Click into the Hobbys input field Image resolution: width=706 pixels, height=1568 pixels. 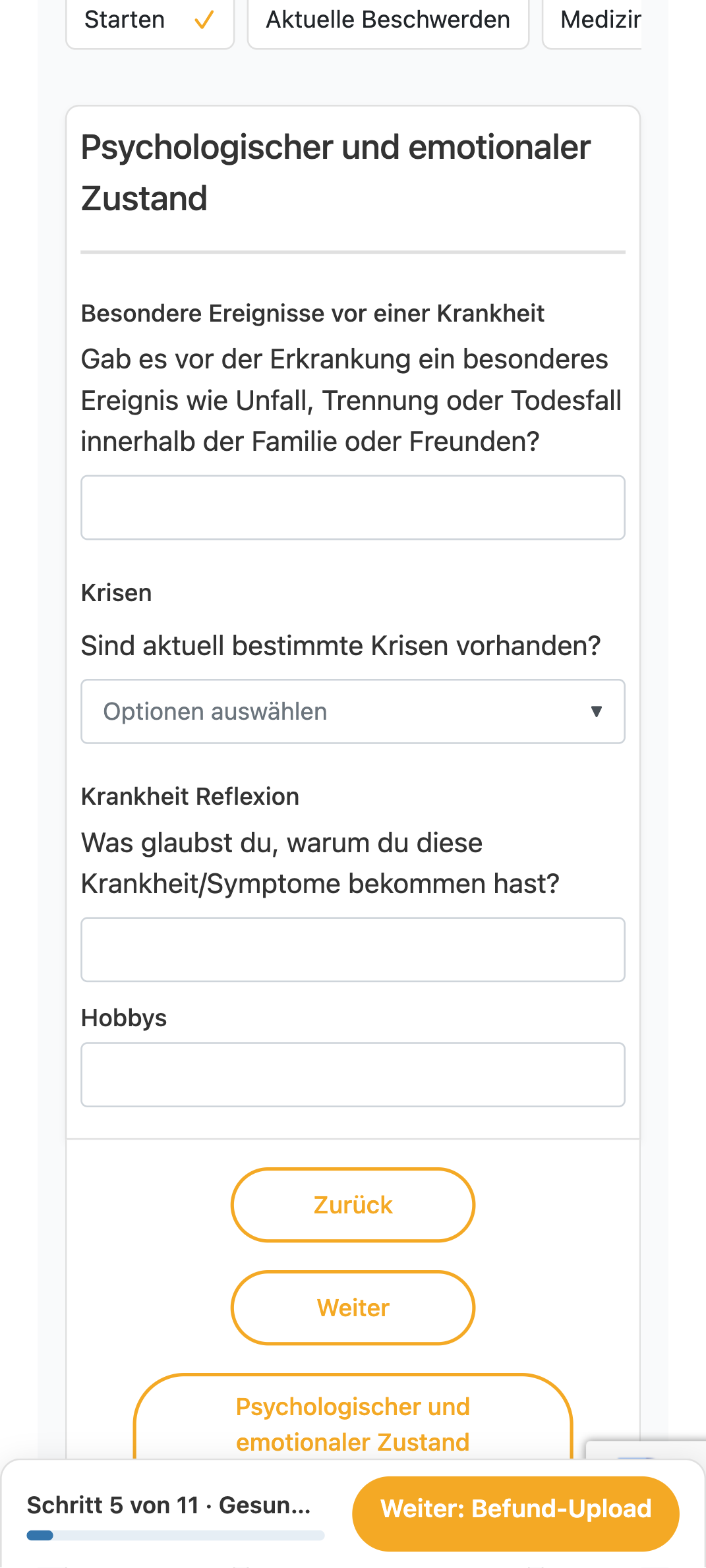(x=353, y=1074)
